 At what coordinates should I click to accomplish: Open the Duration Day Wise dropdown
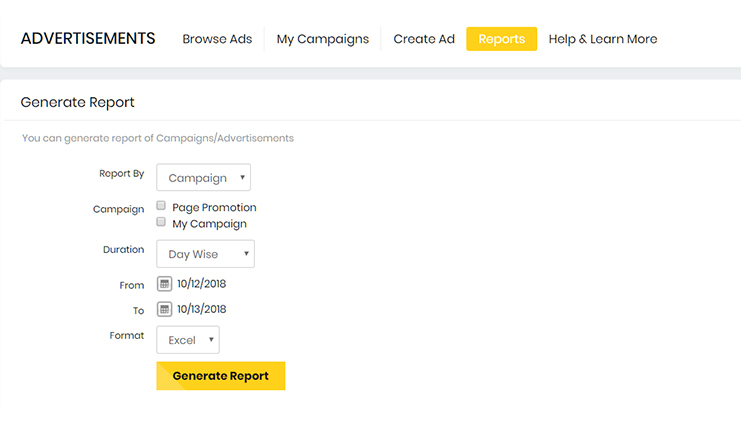click(x=206, y=254)
